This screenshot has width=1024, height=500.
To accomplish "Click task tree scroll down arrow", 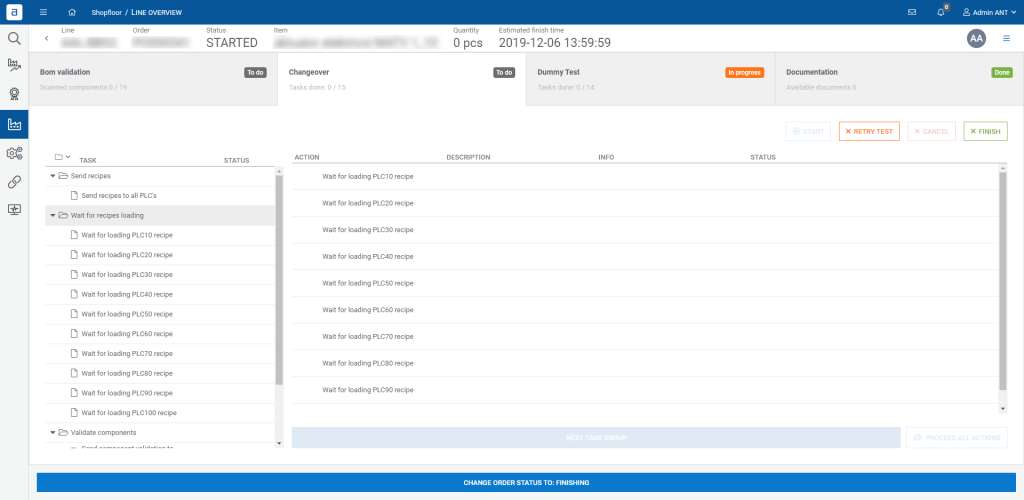I will point(280,443).
